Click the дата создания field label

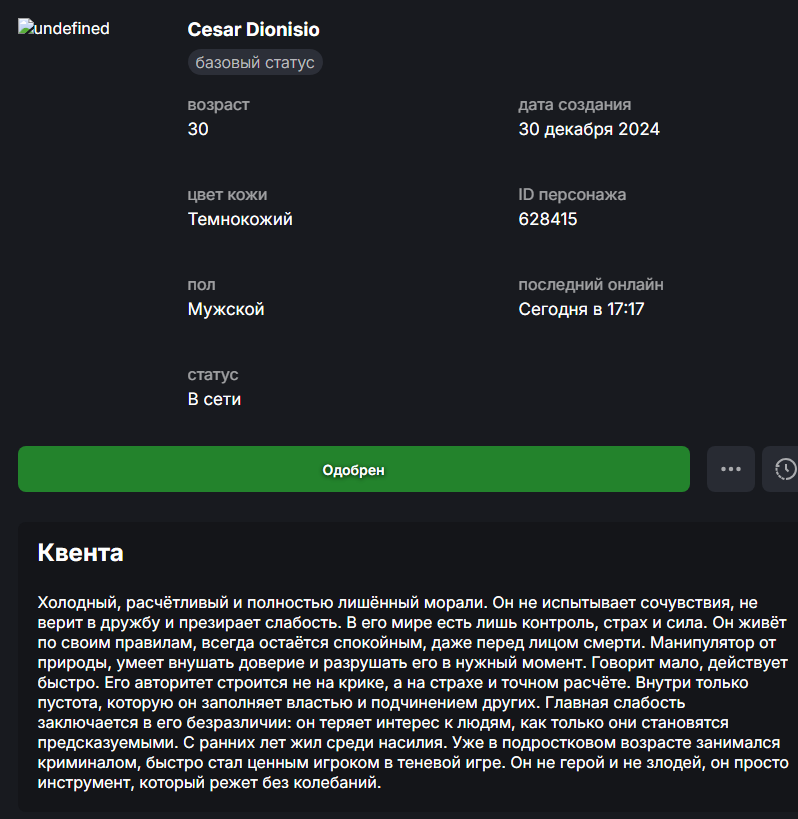pos(574,105)
